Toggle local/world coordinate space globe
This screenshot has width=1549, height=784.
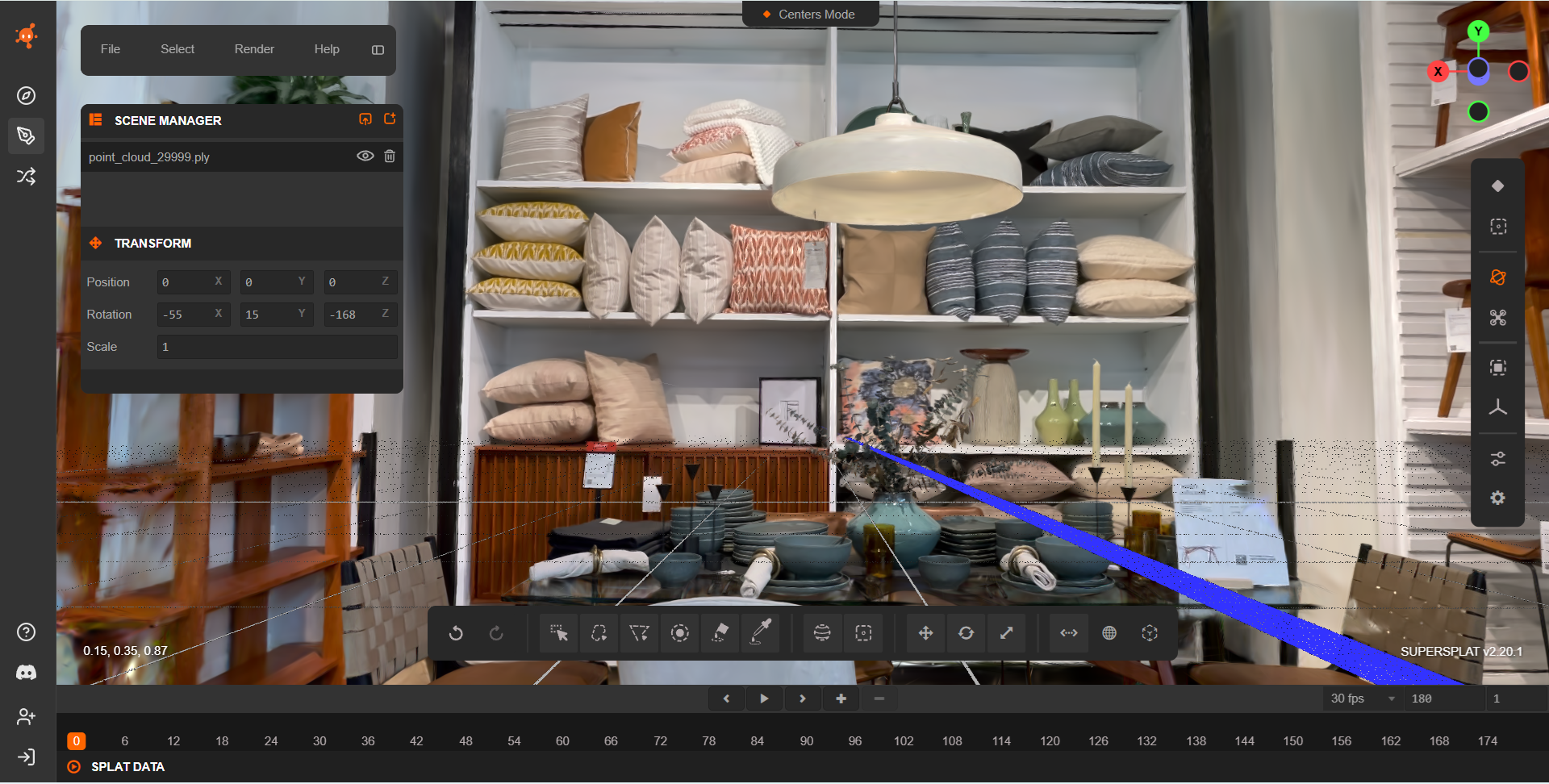[1109, 633]
